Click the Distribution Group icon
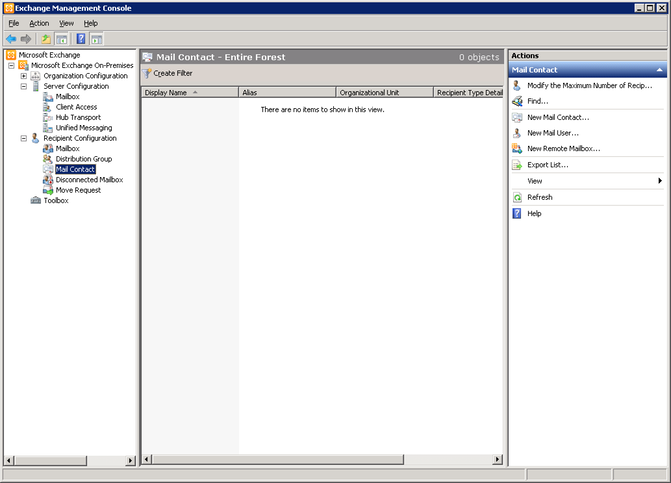This screenshot has width=671, height=483. (x=48, y=159)
